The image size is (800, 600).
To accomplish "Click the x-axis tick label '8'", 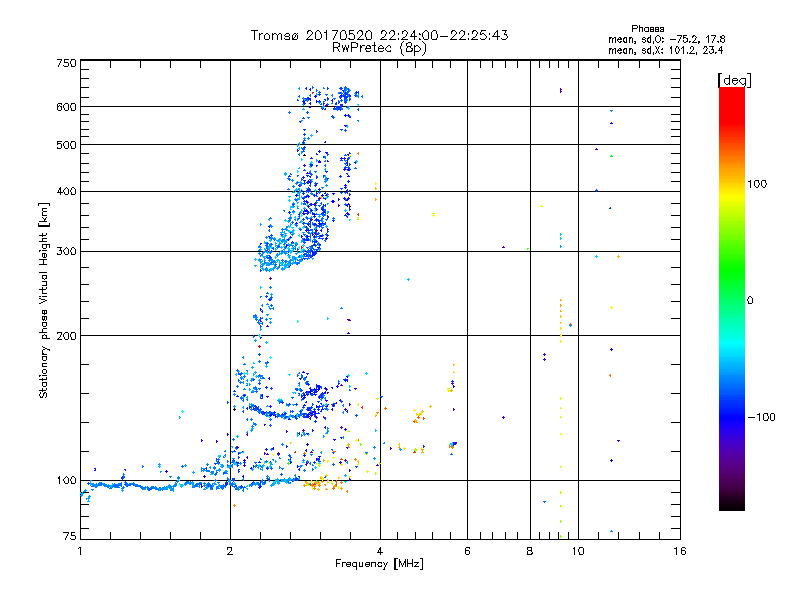I will (x=530, y=551).
